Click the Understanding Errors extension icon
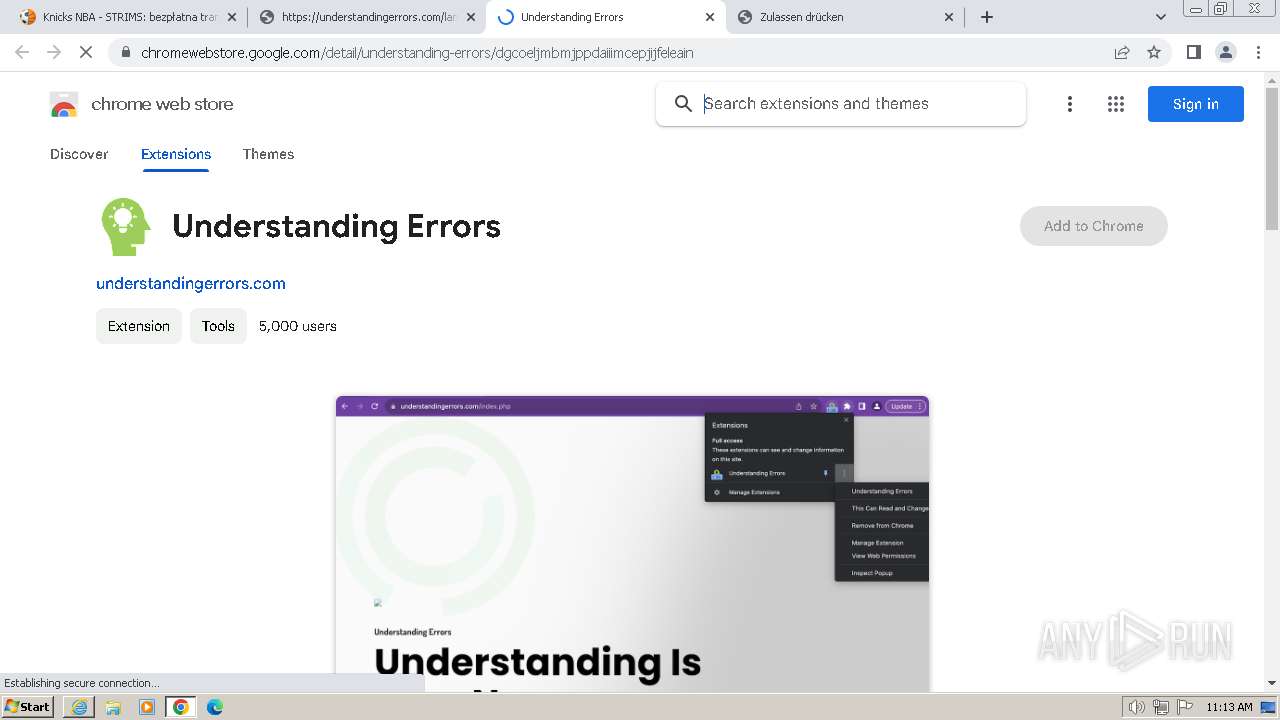 [125, 226]
